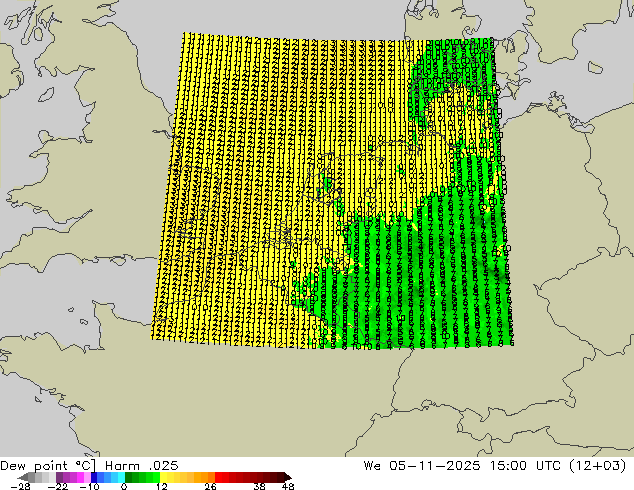Click the -10 legend value
The width and height of the screenshot is (634, 490).
[x=89, y=486]
